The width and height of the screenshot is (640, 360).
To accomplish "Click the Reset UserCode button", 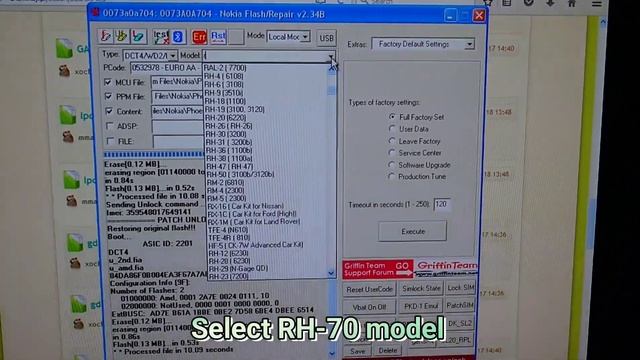I will (369, 289).
